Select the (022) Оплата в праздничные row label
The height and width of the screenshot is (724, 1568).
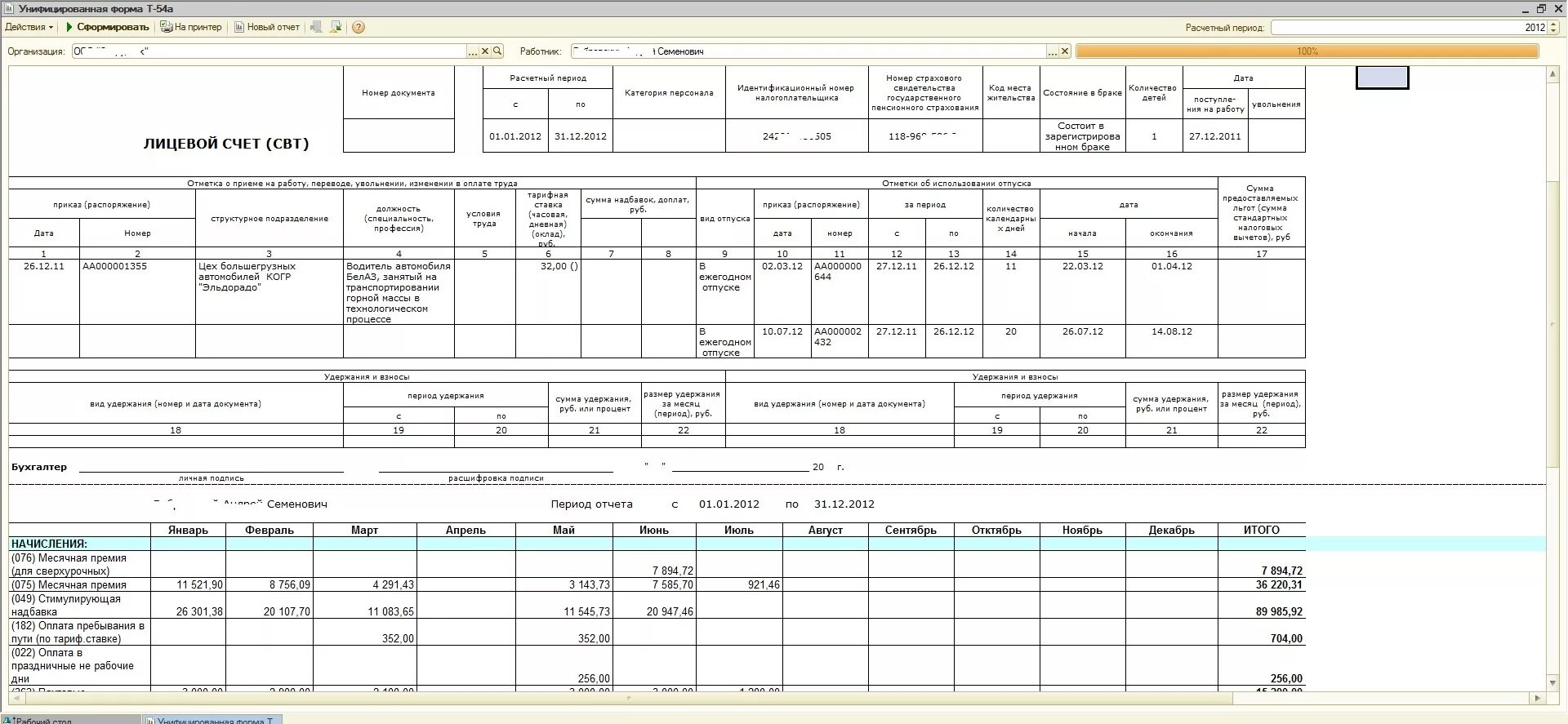[80, 665]
